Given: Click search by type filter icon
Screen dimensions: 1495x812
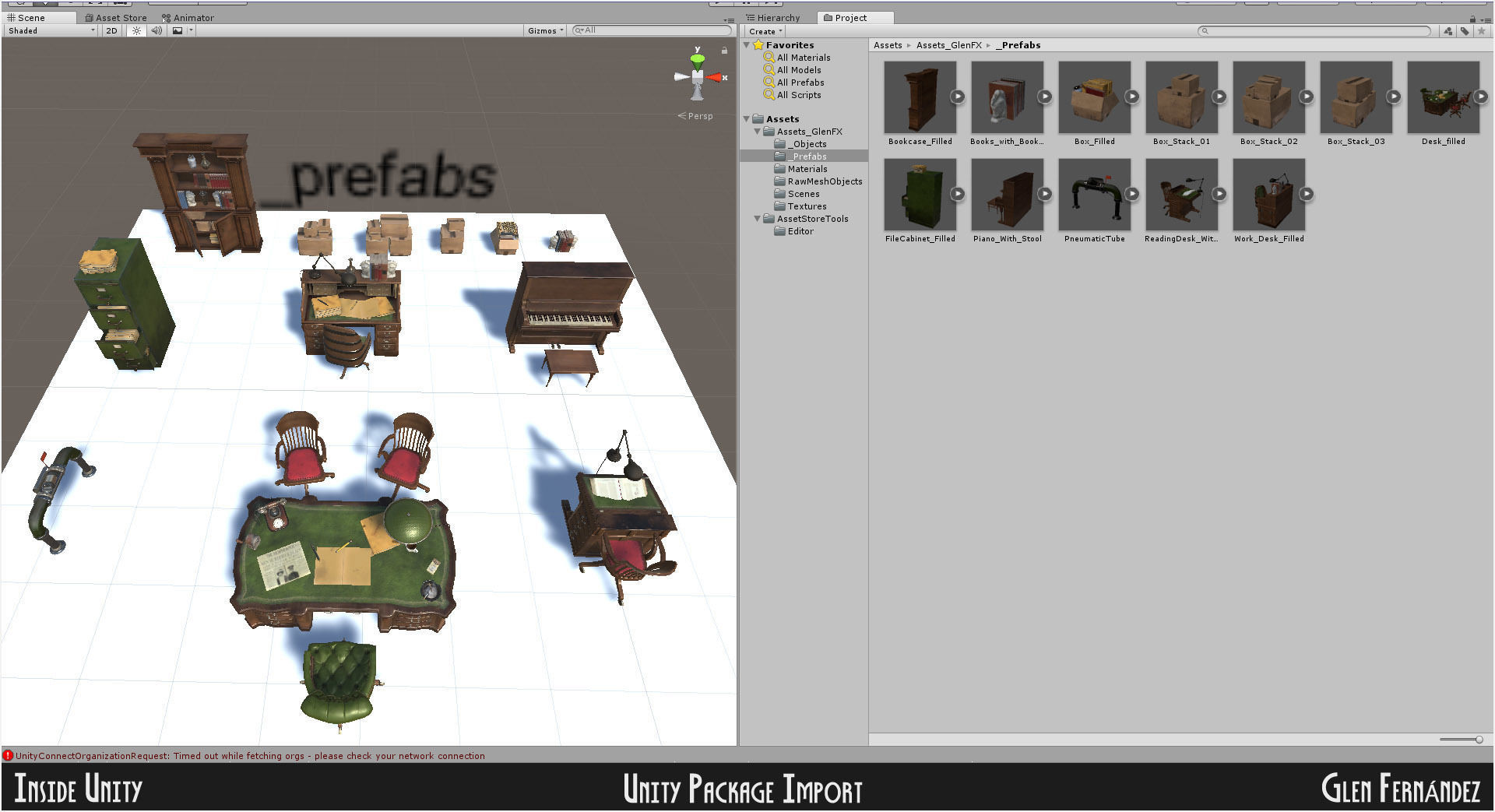Looking at the screenshot, I should point(1448,31).
